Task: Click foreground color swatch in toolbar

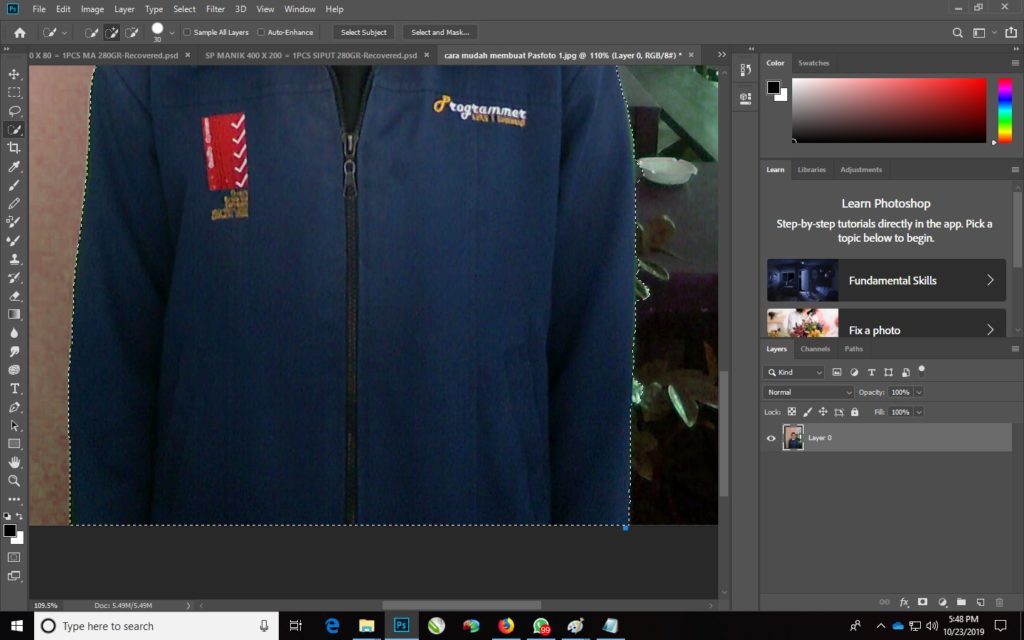Action: pyautogui.click(x=10, y=531)
